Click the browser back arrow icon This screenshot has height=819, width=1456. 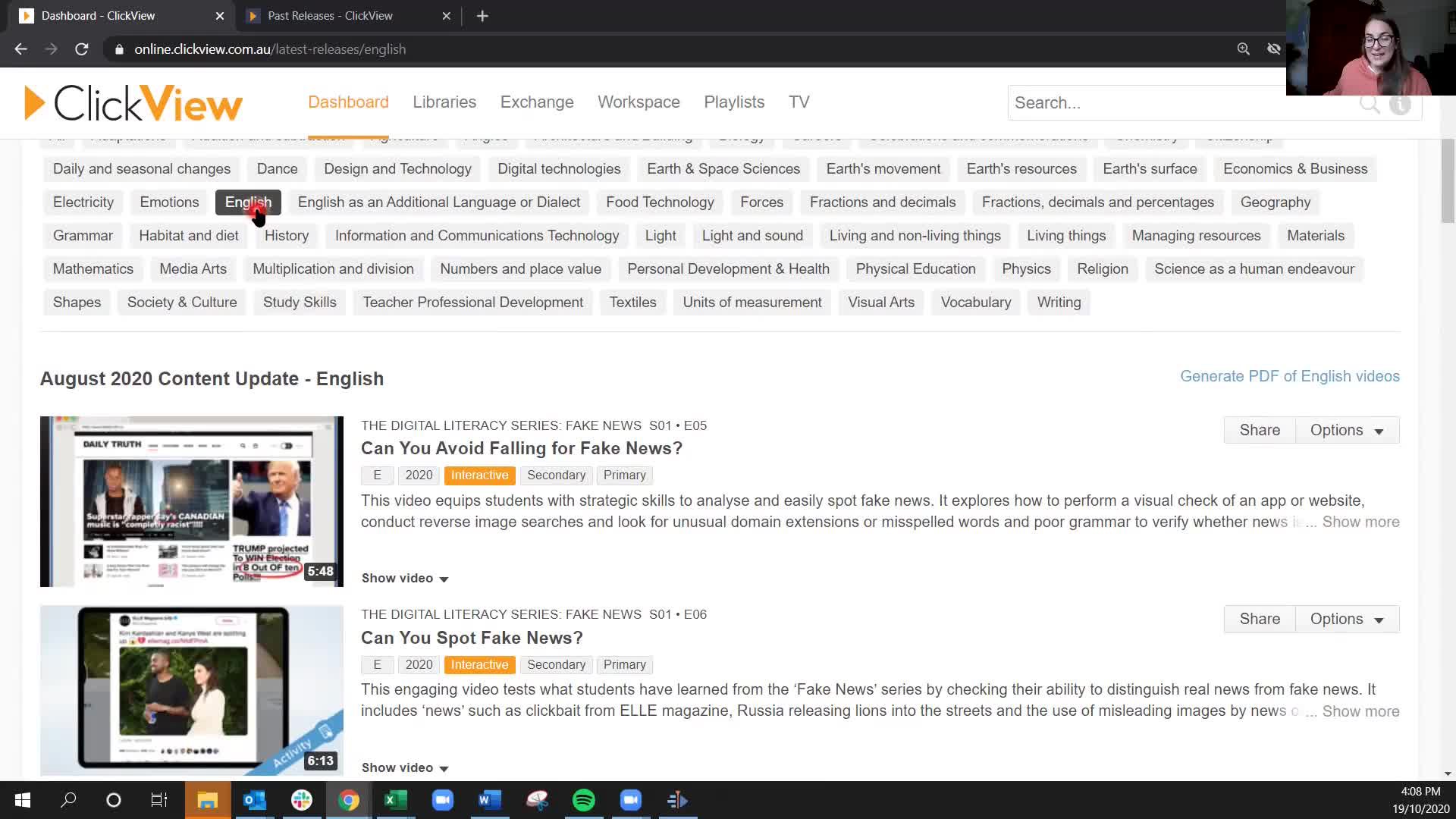click(20, 49)
